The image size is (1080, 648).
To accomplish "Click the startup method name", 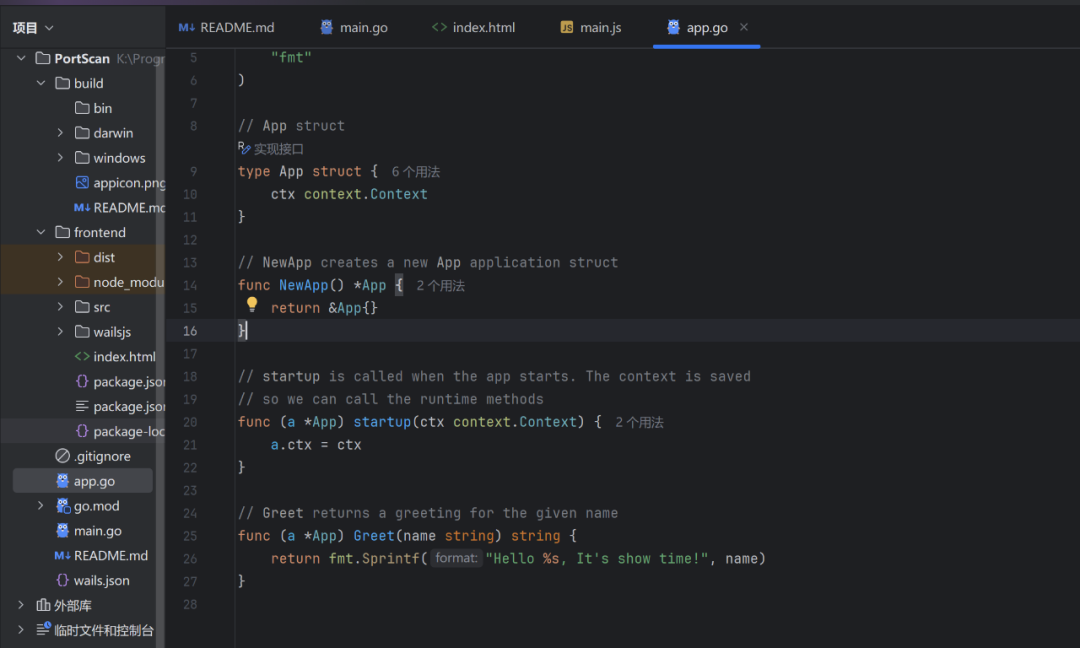I will click(x=382, y=422).
